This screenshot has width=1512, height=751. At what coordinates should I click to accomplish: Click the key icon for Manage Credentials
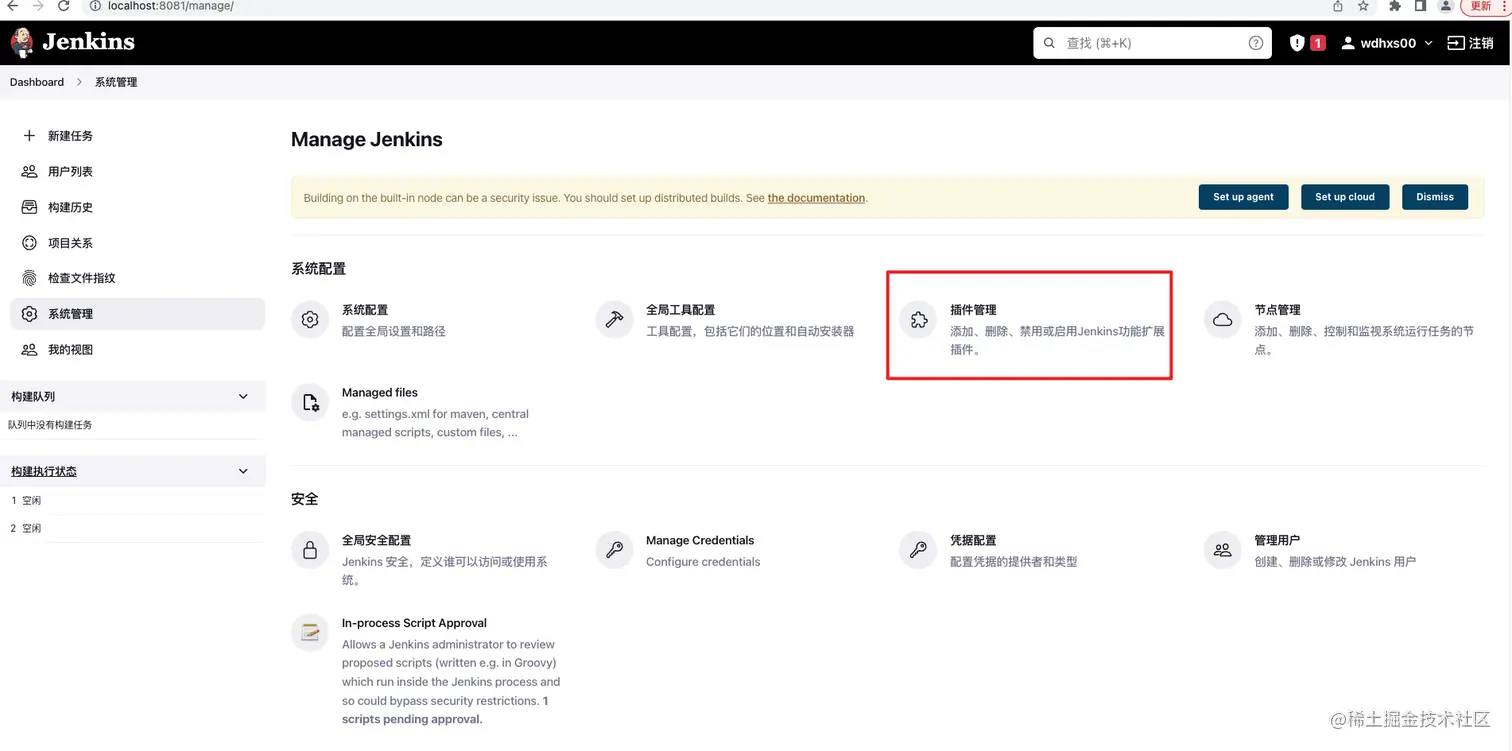click(x=614, y=550)
